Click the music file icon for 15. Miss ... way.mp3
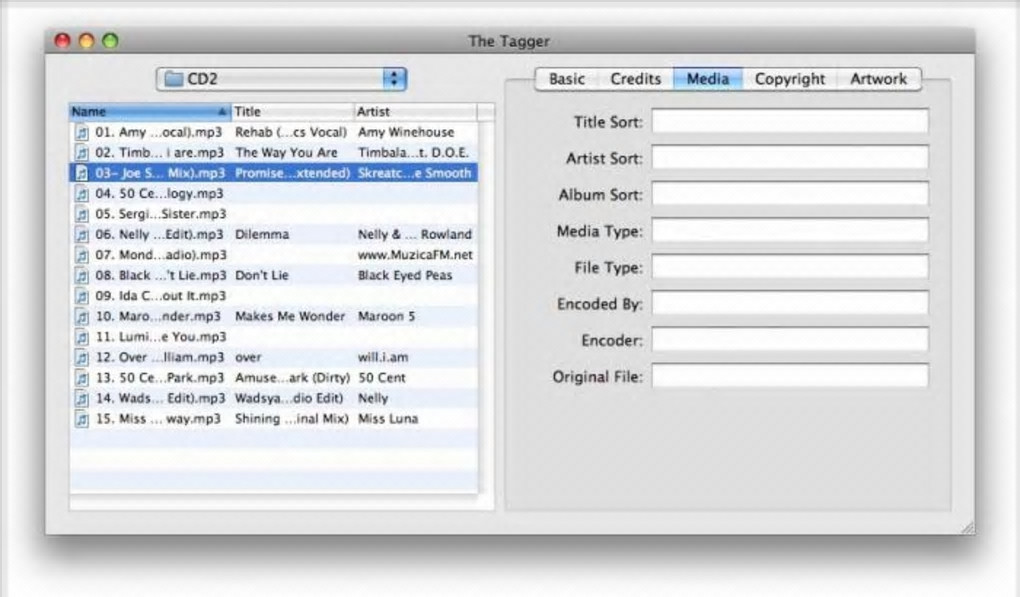The image size is (1020, 597). tap(82, 419)
